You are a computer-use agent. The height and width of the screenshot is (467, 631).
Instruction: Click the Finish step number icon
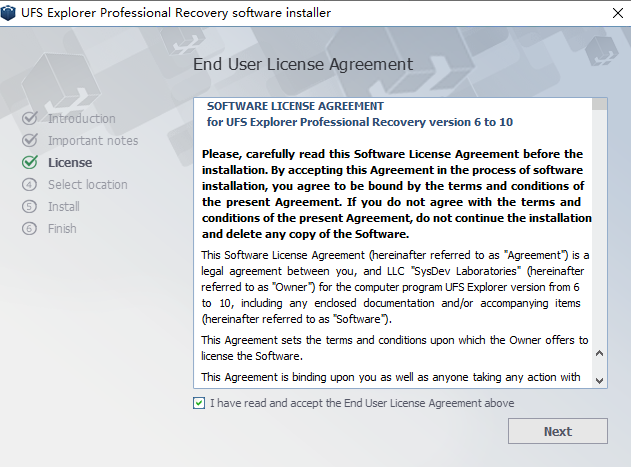tap(29, 229)
